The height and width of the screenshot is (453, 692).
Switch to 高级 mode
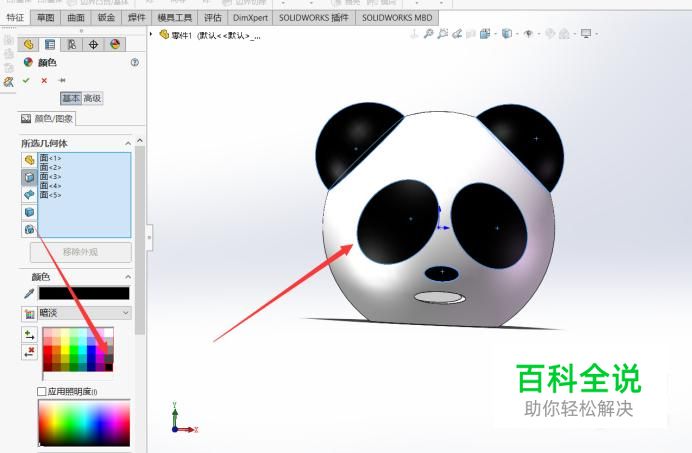tap(93, 98)
